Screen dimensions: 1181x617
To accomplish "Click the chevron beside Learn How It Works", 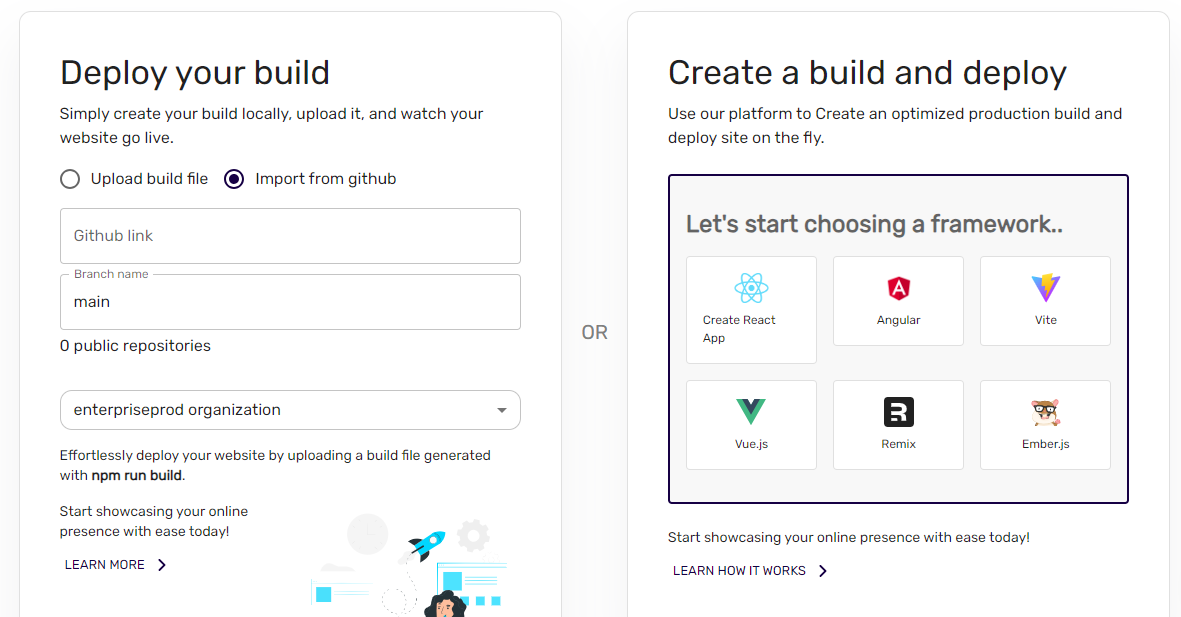I will pos(823,571).
